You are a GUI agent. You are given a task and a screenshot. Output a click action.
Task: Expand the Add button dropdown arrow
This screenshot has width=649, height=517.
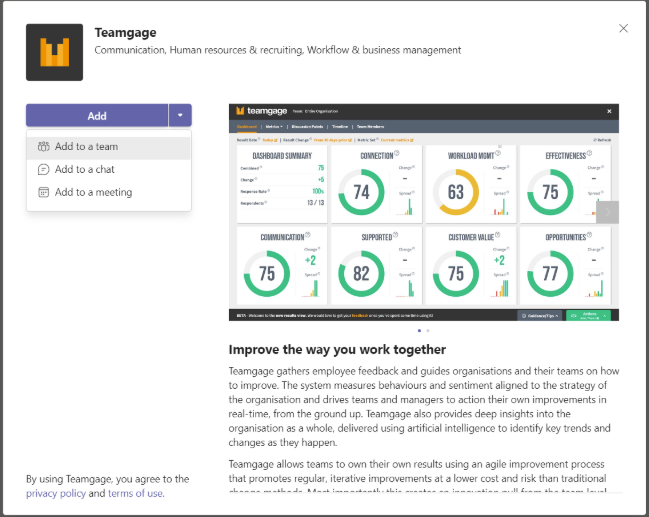click(x=180, y=115)
